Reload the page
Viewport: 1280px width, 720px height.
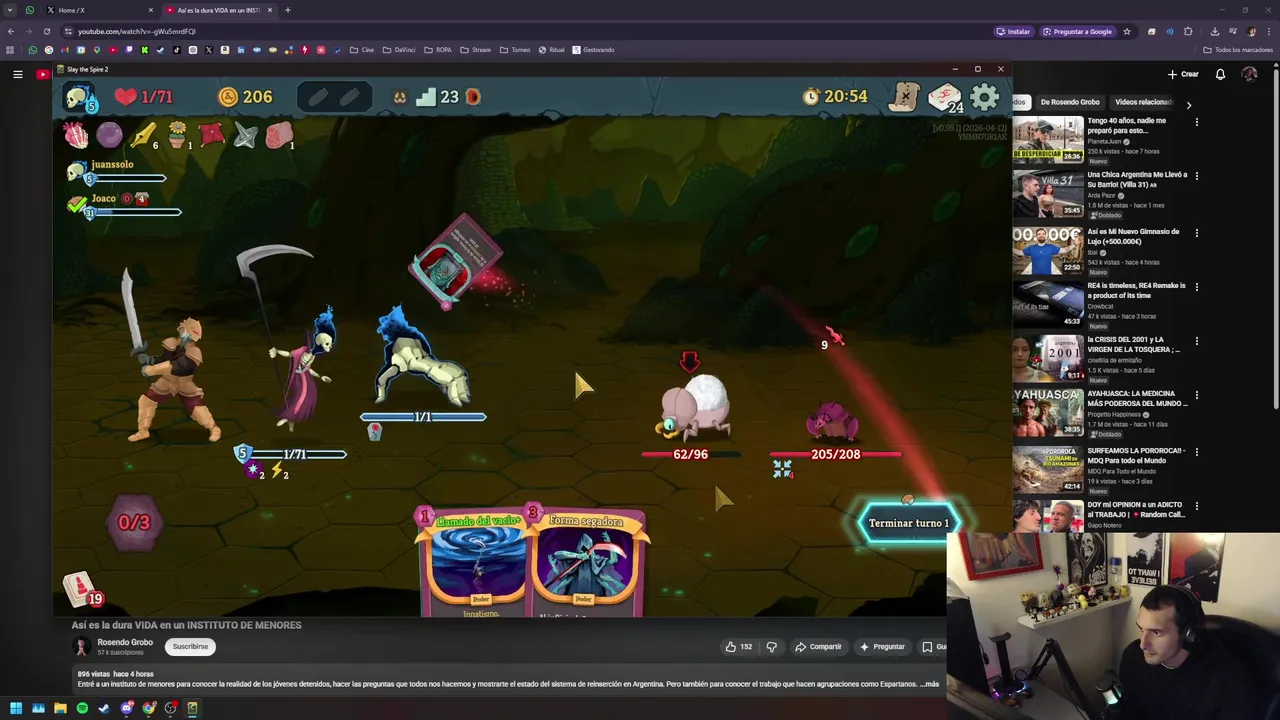click(46, 31)
